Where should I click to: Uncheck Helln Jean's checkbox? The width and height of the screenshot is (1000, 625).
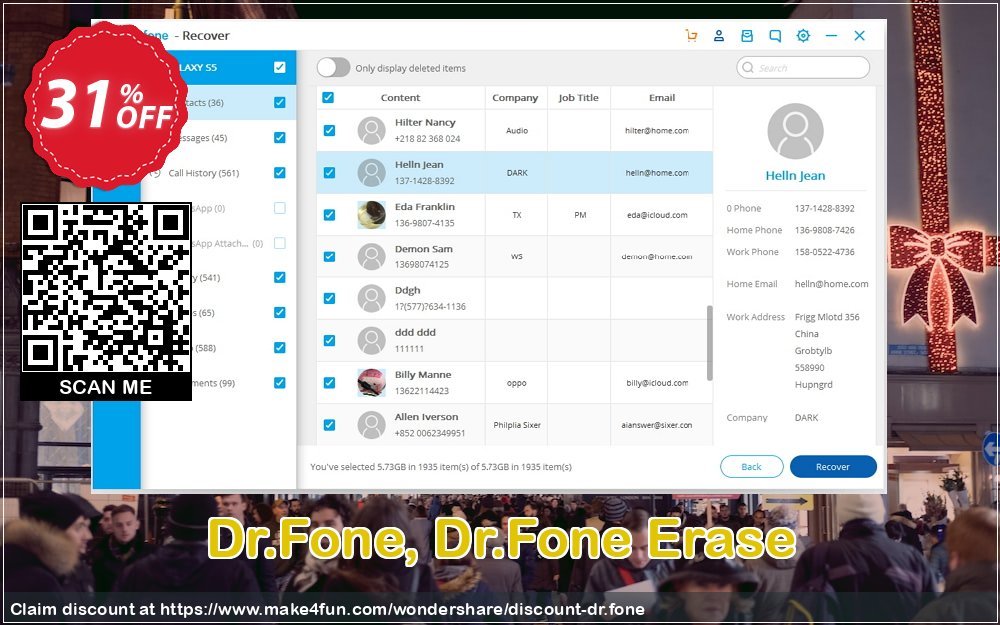pyautogui.click(x=329, y=173)
